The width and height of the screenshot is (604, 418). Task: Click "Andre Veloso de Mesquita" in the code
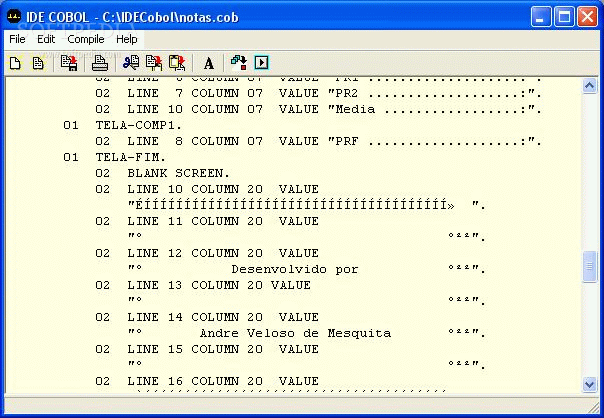coord(295,333)
